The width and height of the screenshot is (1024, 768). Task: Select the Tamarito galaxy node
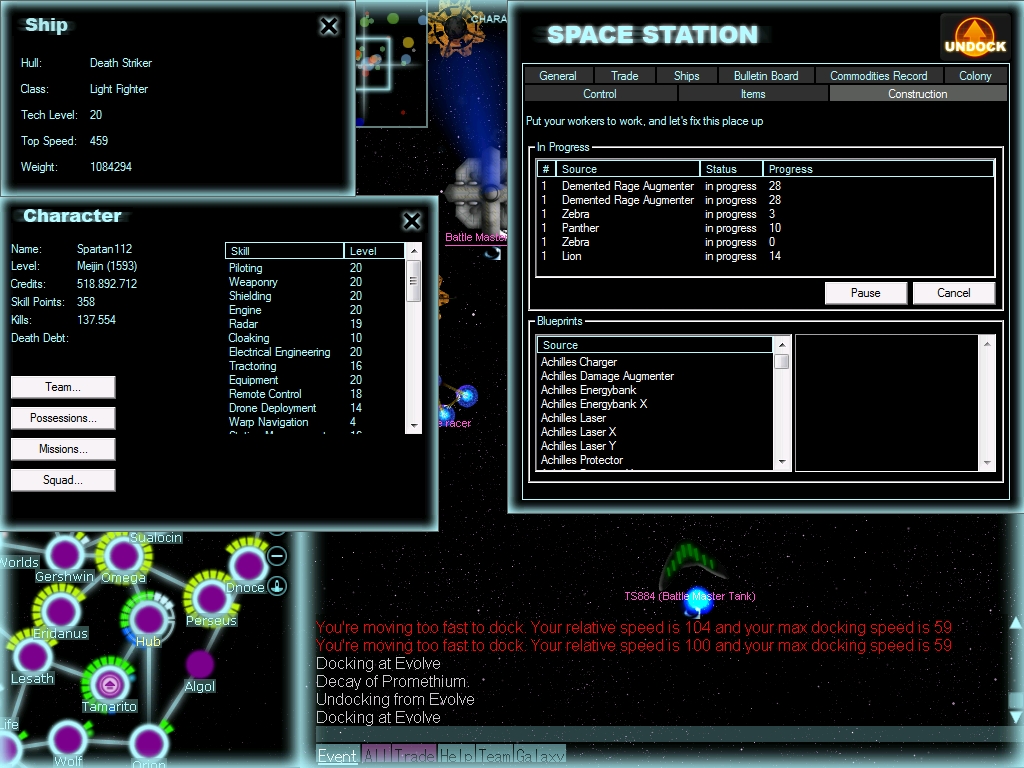pyautogui.click(x=108, y=684)
